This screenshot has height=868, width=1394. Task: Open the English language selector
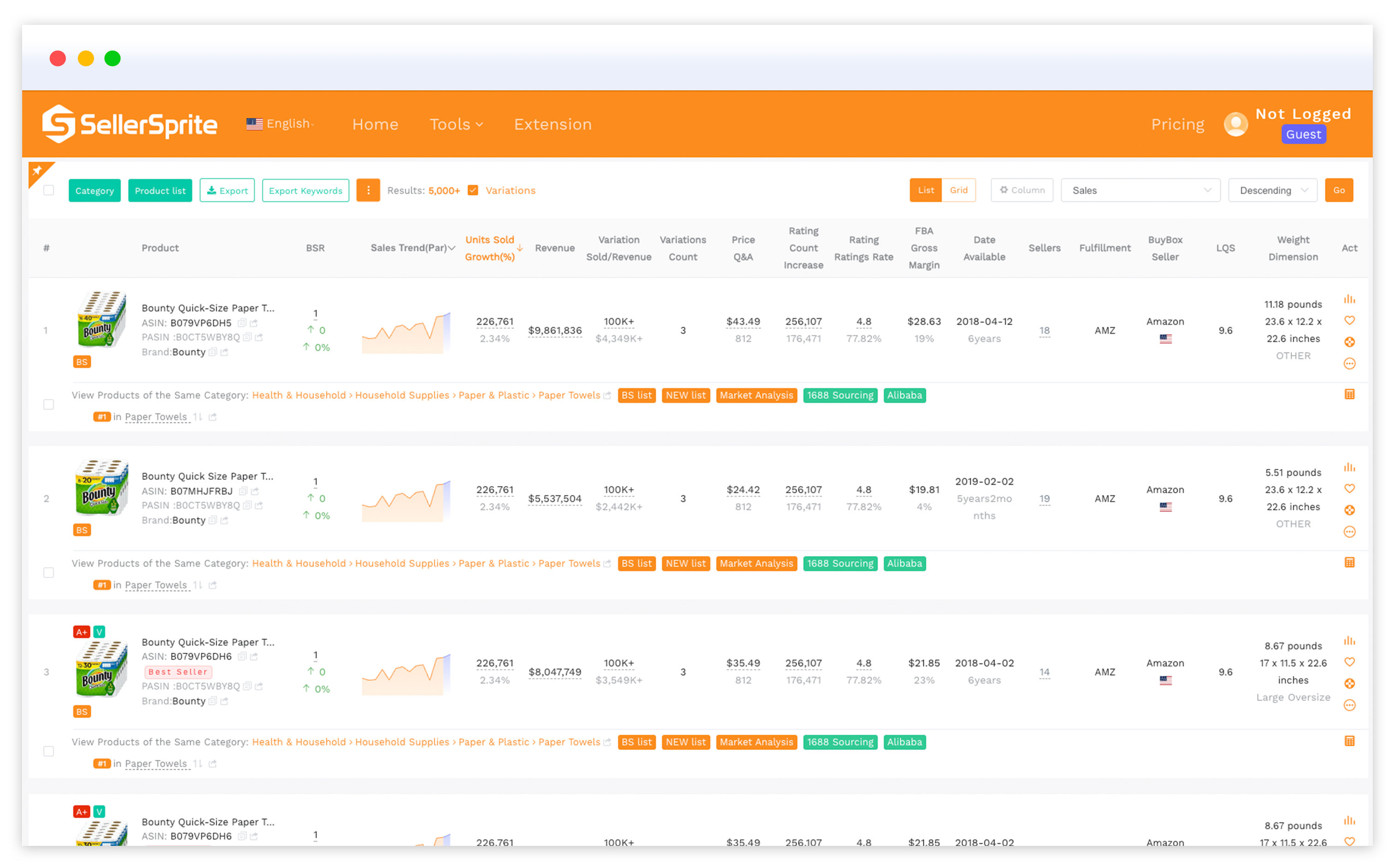(x=280, y=124)
